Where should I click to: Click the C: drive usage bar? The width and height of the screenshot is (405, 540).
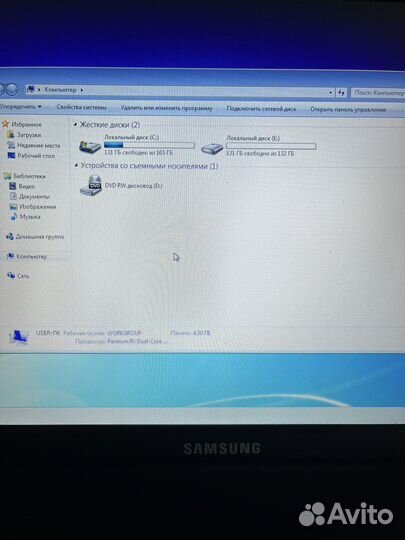149,145
